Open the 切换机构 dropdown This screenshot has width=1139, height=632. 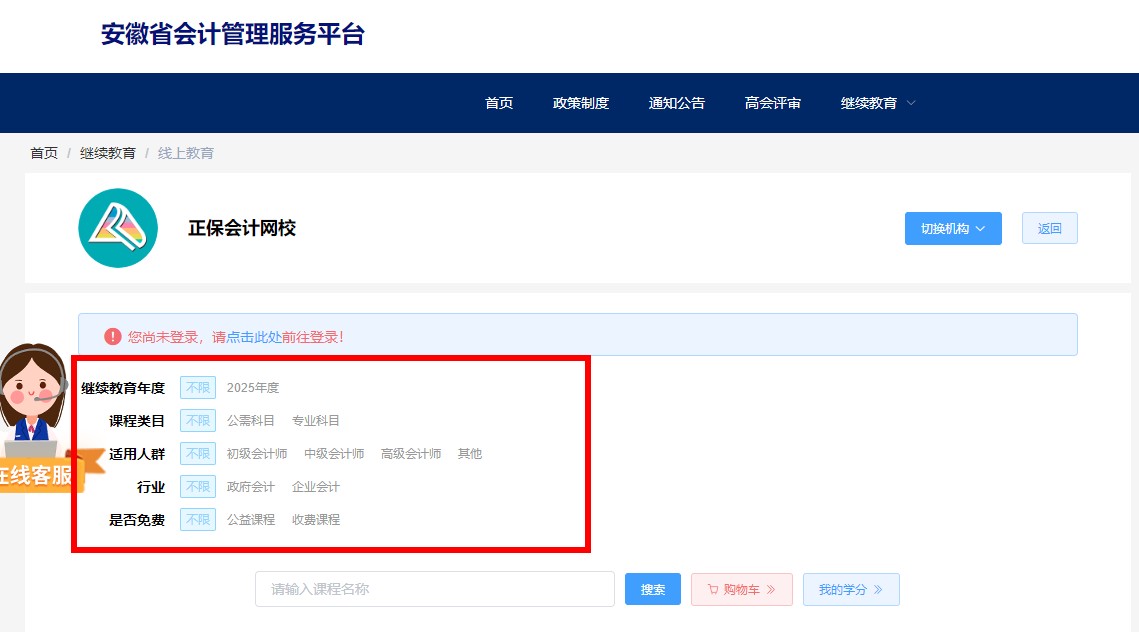(951, 228)
